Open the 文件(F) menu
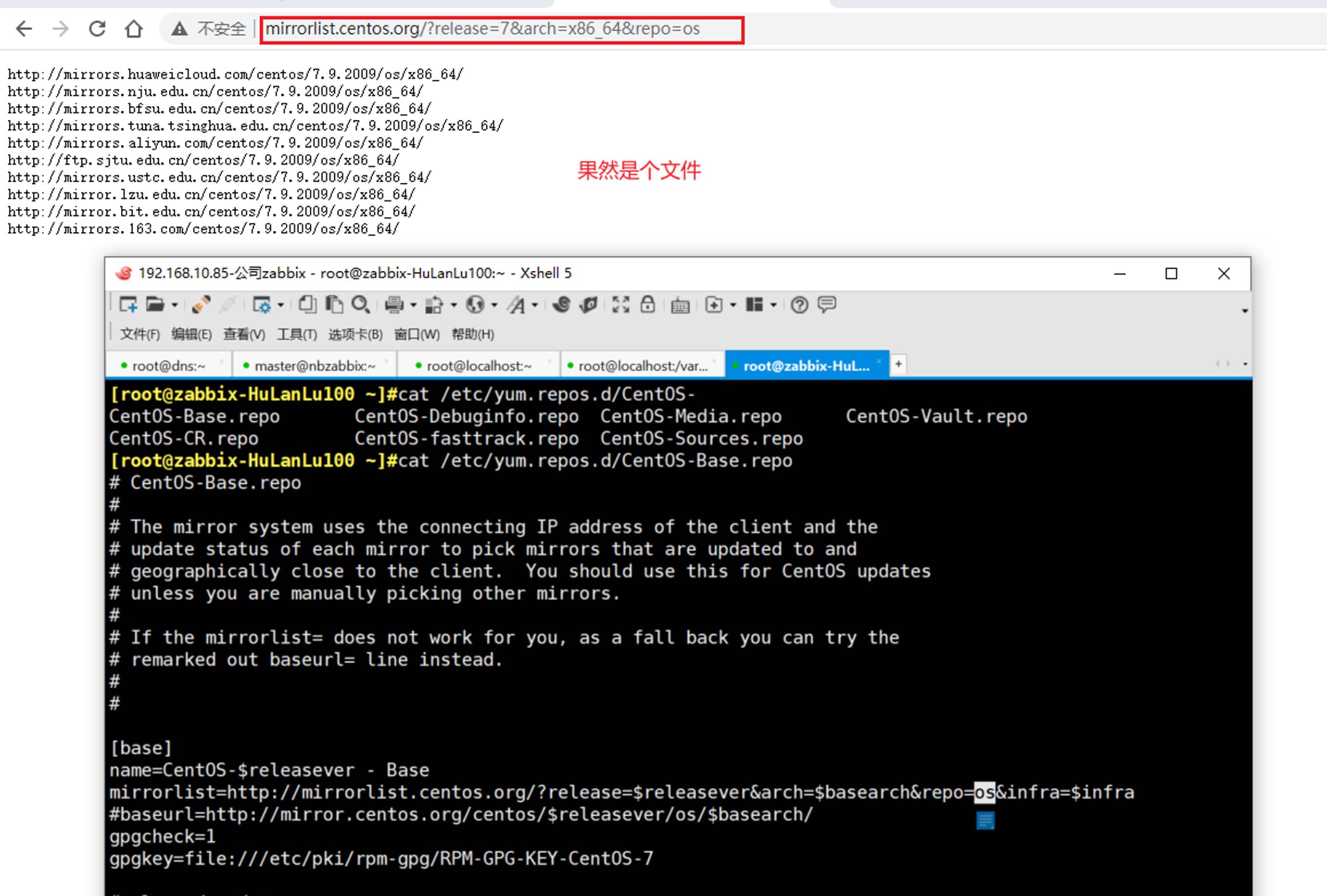Screen dimensions: 1327x896 [x=139, y=335]
